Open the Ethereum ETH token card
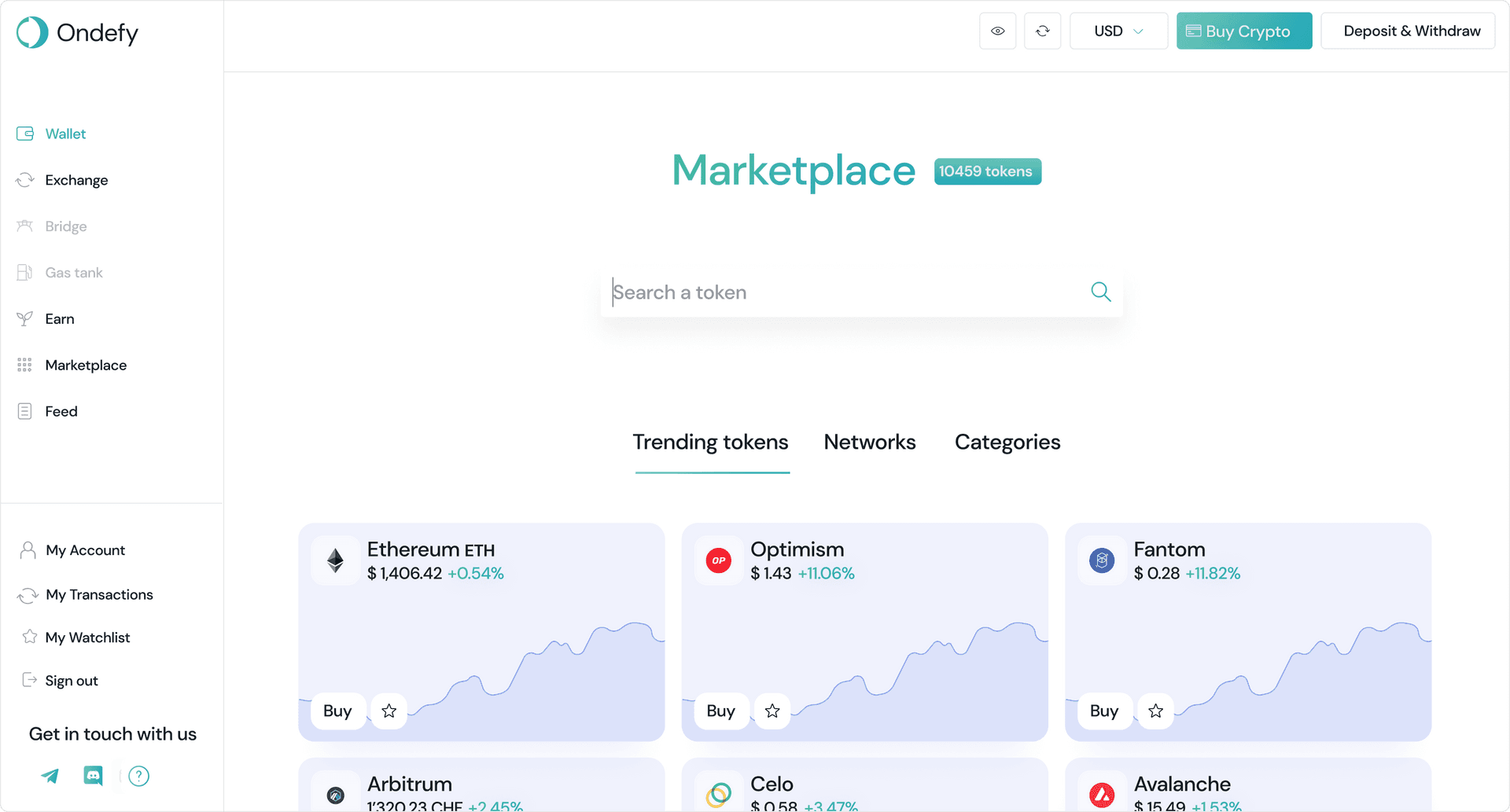 point(481,632)
